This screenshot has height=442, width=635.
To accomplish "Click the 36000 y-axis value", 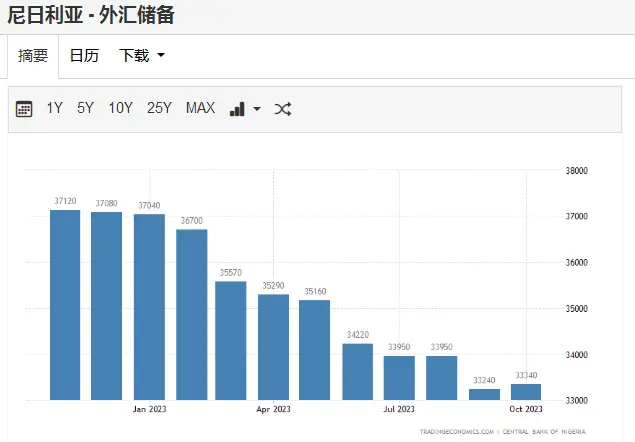I will click(577, 263).
